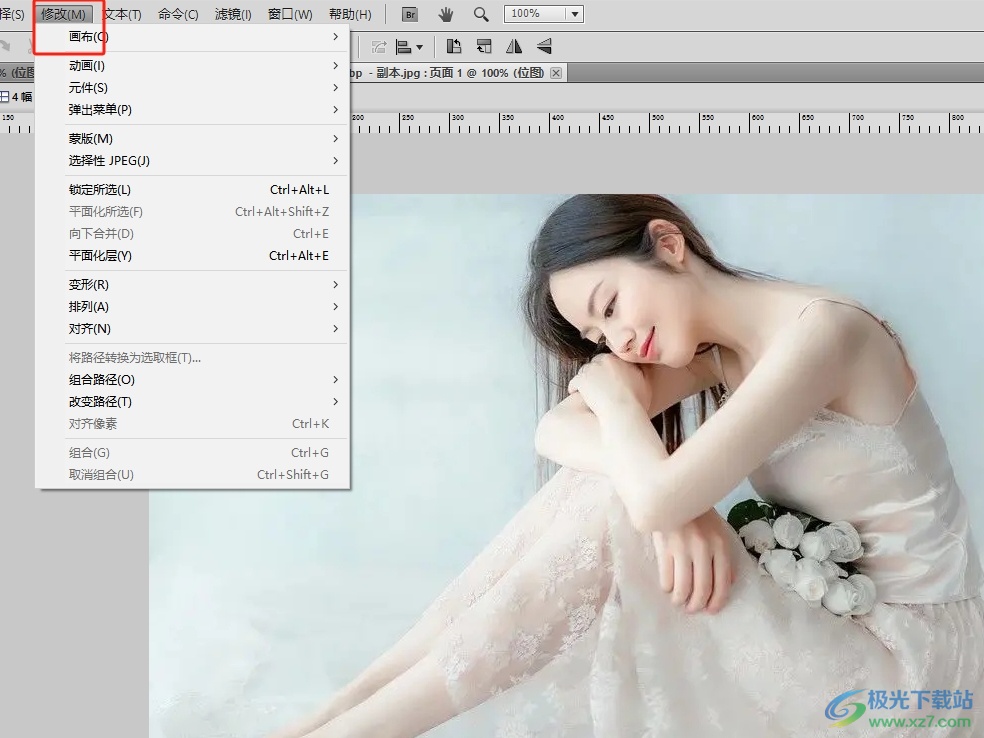Open the 滤镜(I) menu
The width and height of the screenshot is (984, 738).
point(234,14)
